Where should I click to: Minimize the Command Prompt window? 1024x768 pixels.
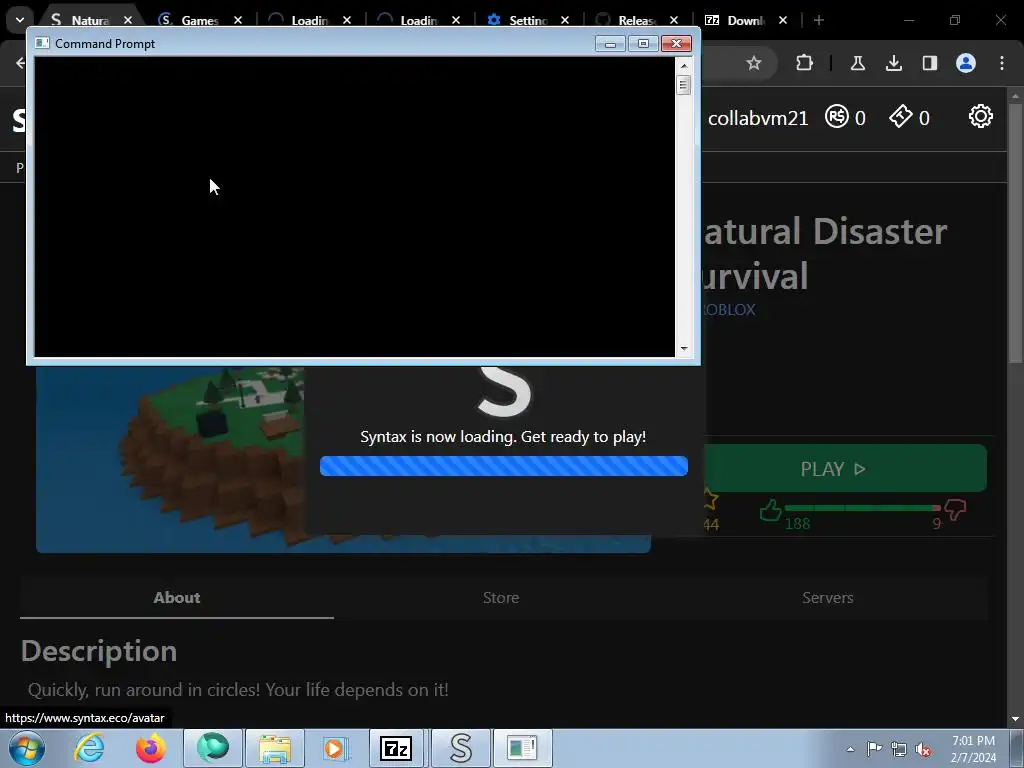610,44
